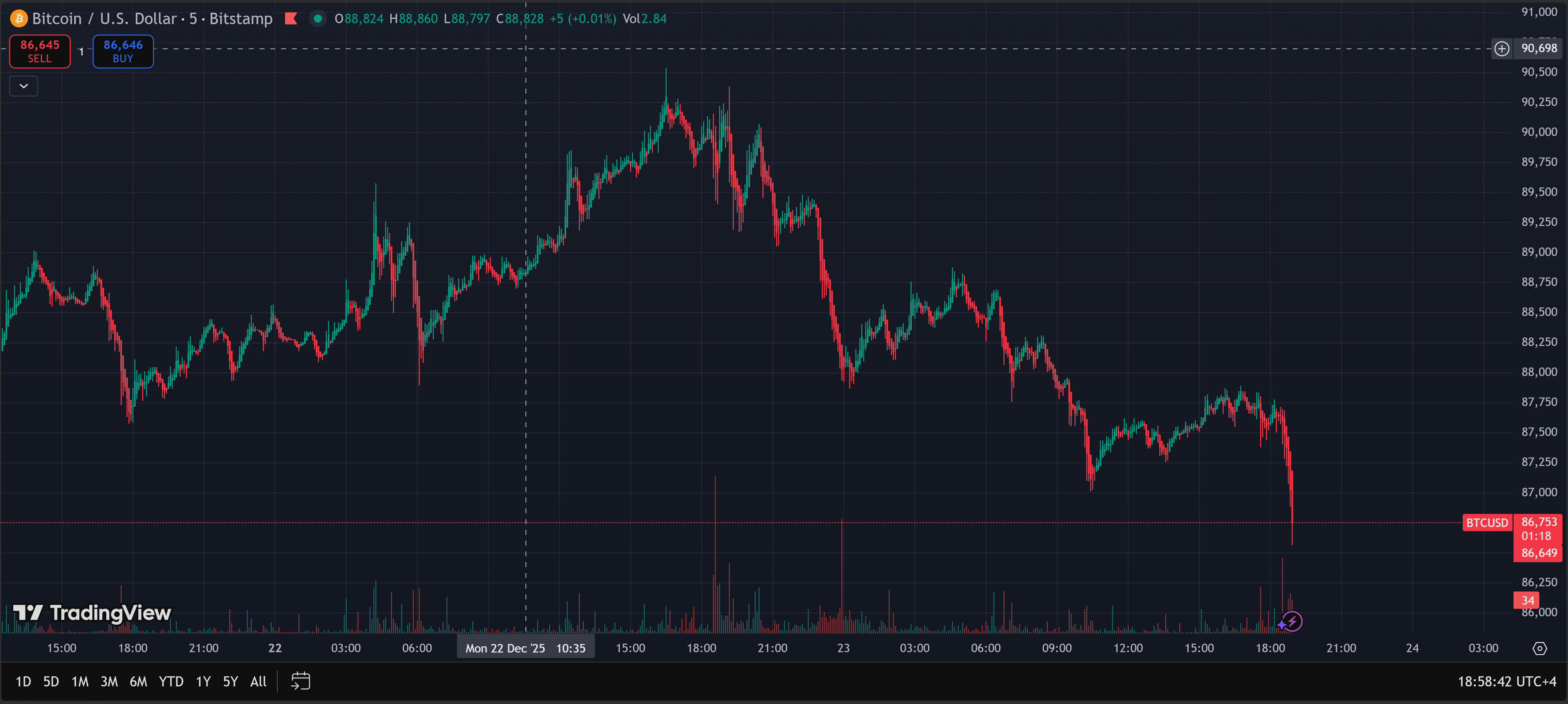Click the red BTCUSD price label
The image size is (1568, 704).
pos(1486,523)
